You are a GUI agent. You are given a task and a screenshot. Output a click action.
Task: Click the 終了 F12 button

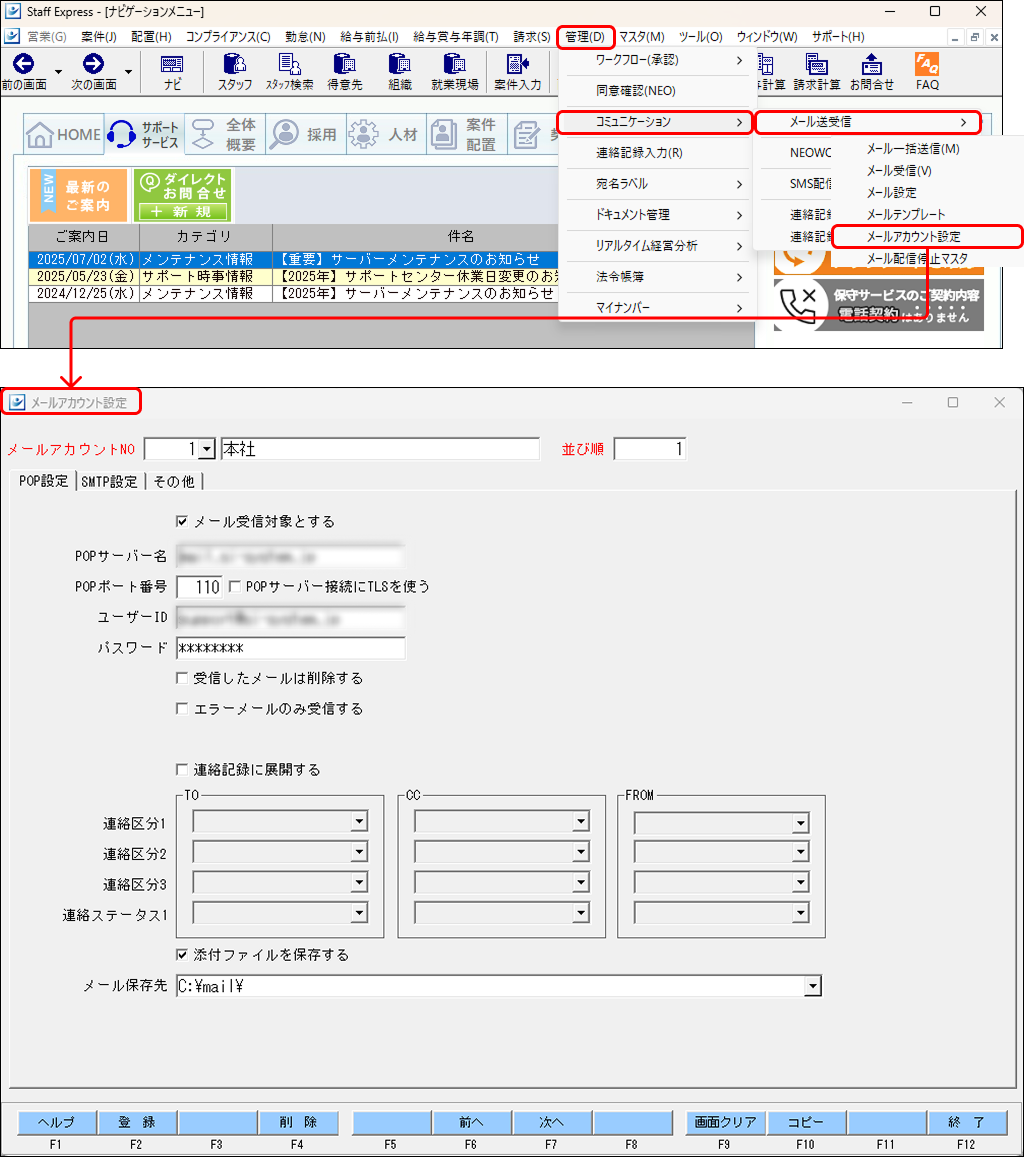967,1122
